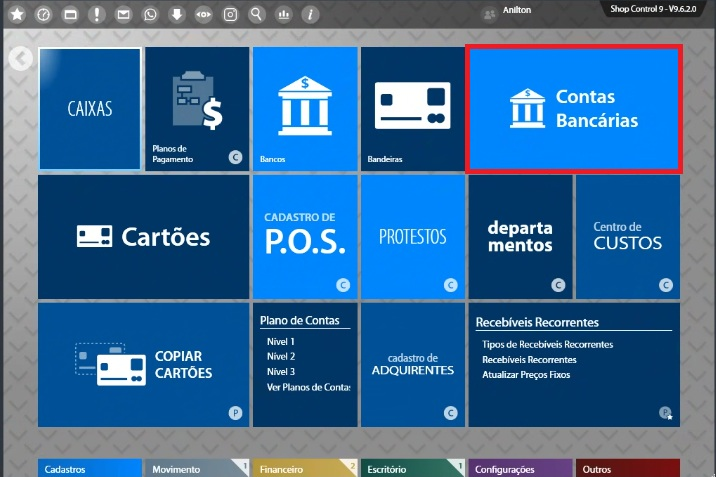
Task: Click 'Recebíveis Recorrentes' tile heading
Action: [537, 322]
